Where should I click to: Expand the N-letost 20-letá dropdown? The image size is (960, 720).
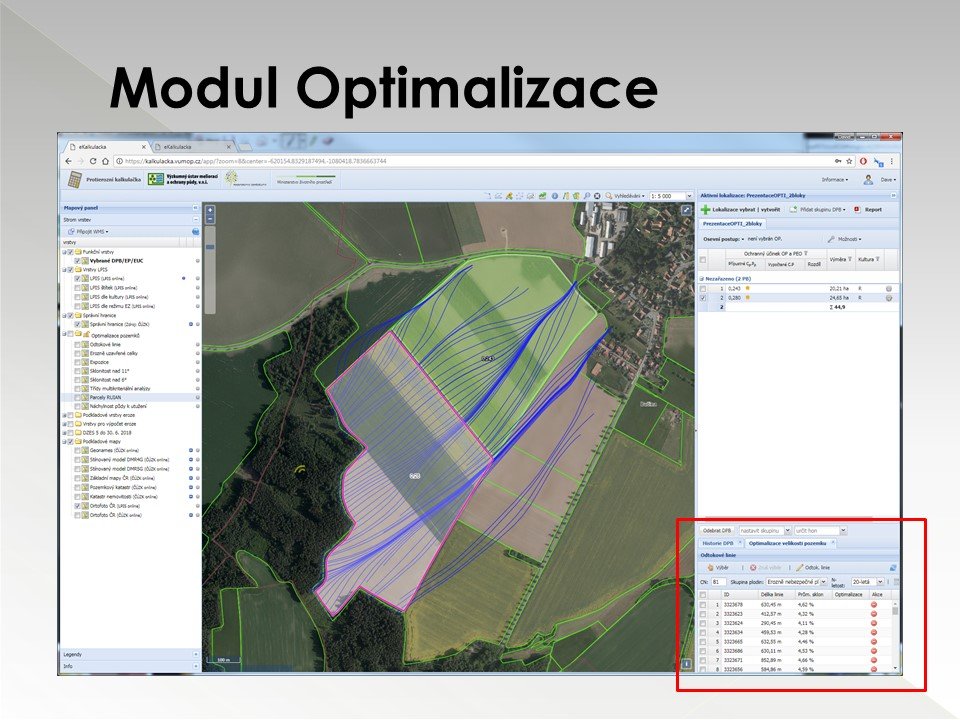coord(880,581)
